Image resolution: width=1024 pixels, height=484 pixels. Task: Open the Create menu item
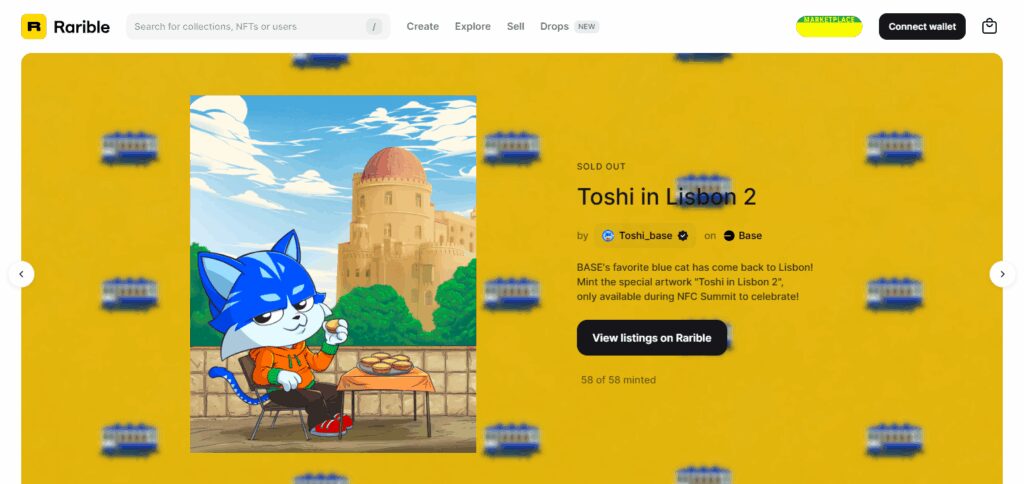point(423,27)
